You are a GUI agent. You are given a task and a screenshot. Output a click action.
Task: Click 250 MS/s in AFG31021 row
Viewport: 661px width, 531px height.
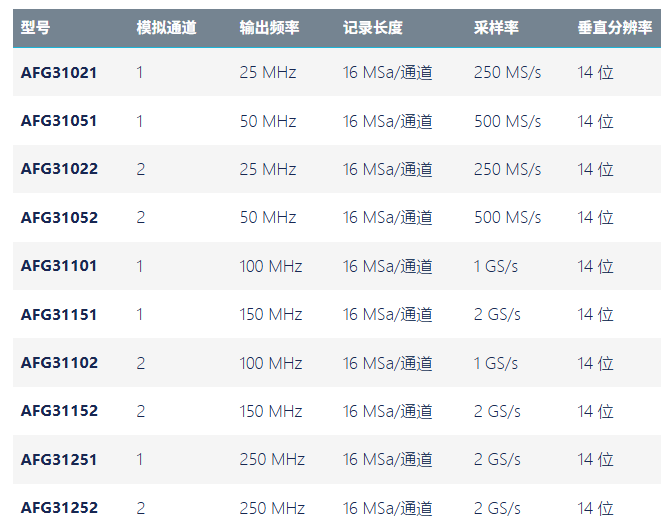(508, 72)
